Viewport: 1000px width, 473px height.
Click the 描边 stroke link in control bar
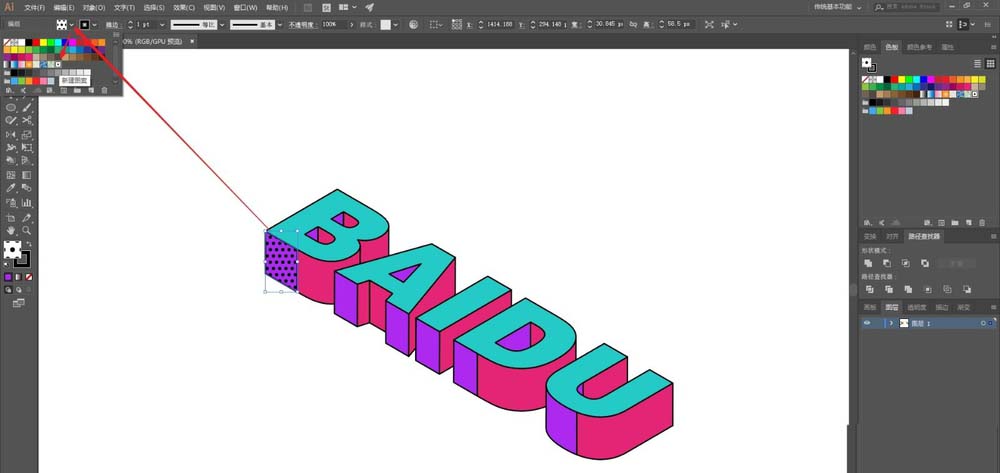point(112,24)
